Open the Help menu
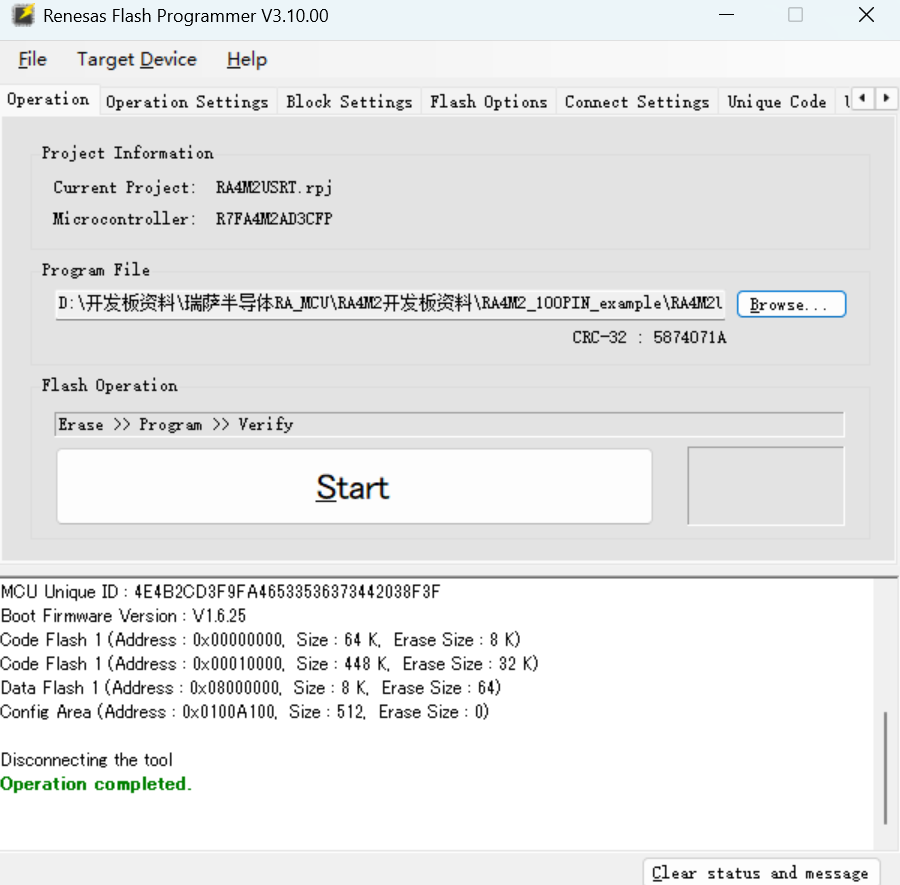 coord(247,59)
